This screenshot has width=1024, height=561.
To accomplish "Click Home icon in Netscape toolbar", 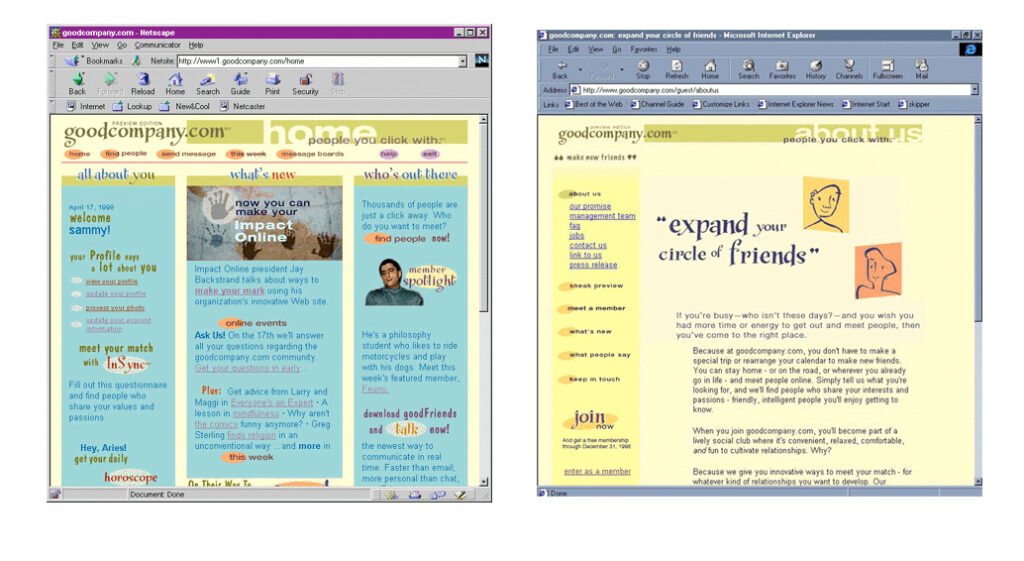I will pyautogui.click(x=175, y=84).
